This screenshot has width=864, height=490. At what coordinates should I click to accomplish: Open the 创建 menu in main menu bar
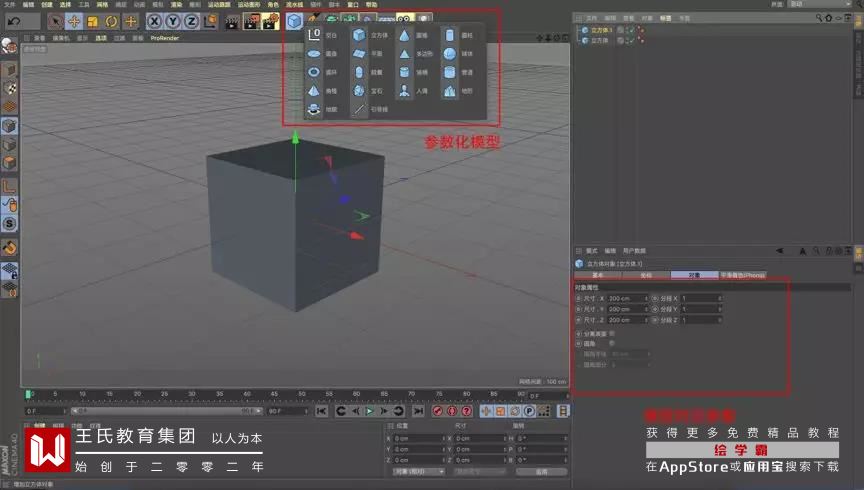(47, 4)
